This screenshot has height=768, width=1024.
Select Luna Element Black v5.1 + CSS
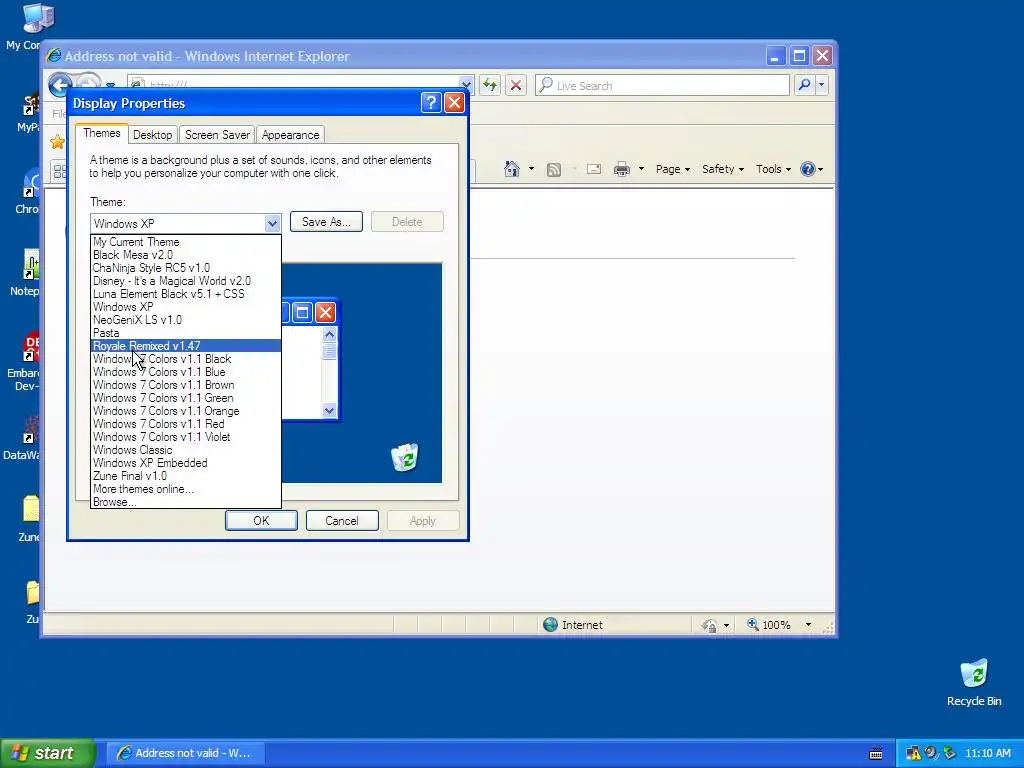185,294
